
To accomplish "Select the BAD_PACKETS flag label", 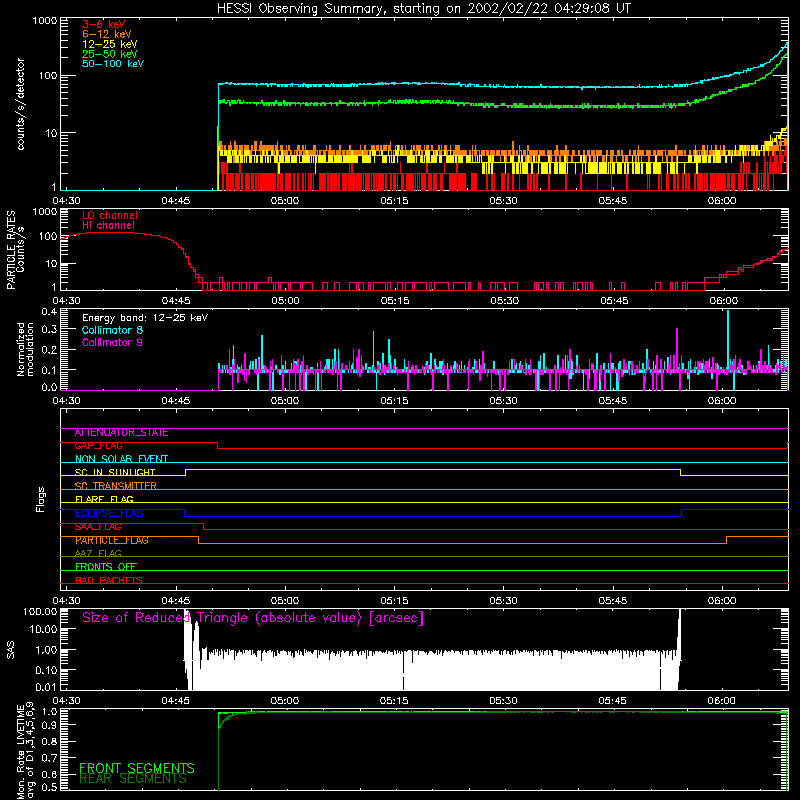I will (109, 580).
